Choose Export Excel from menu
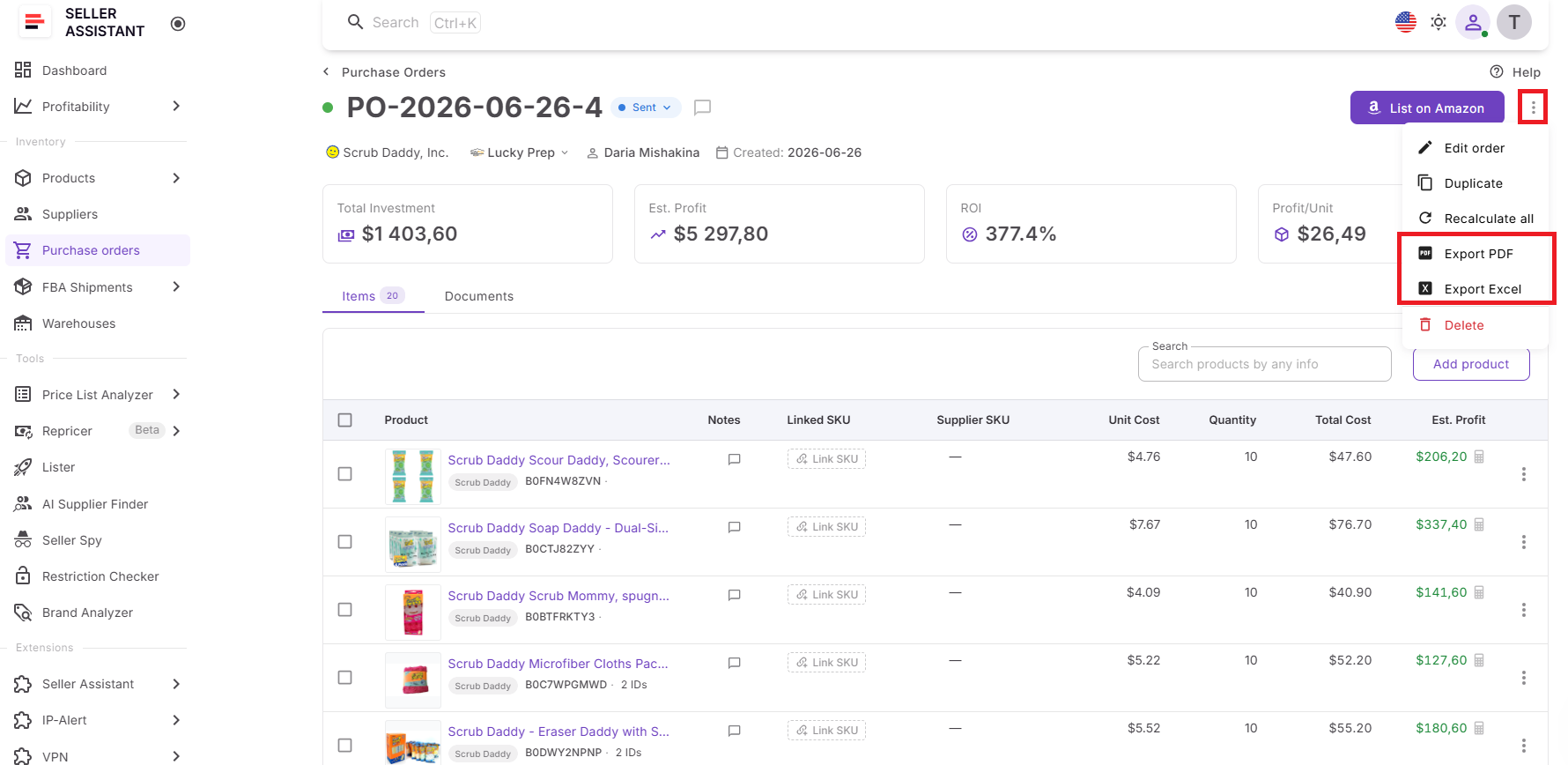1568x765 pixels. point(1476,289)
